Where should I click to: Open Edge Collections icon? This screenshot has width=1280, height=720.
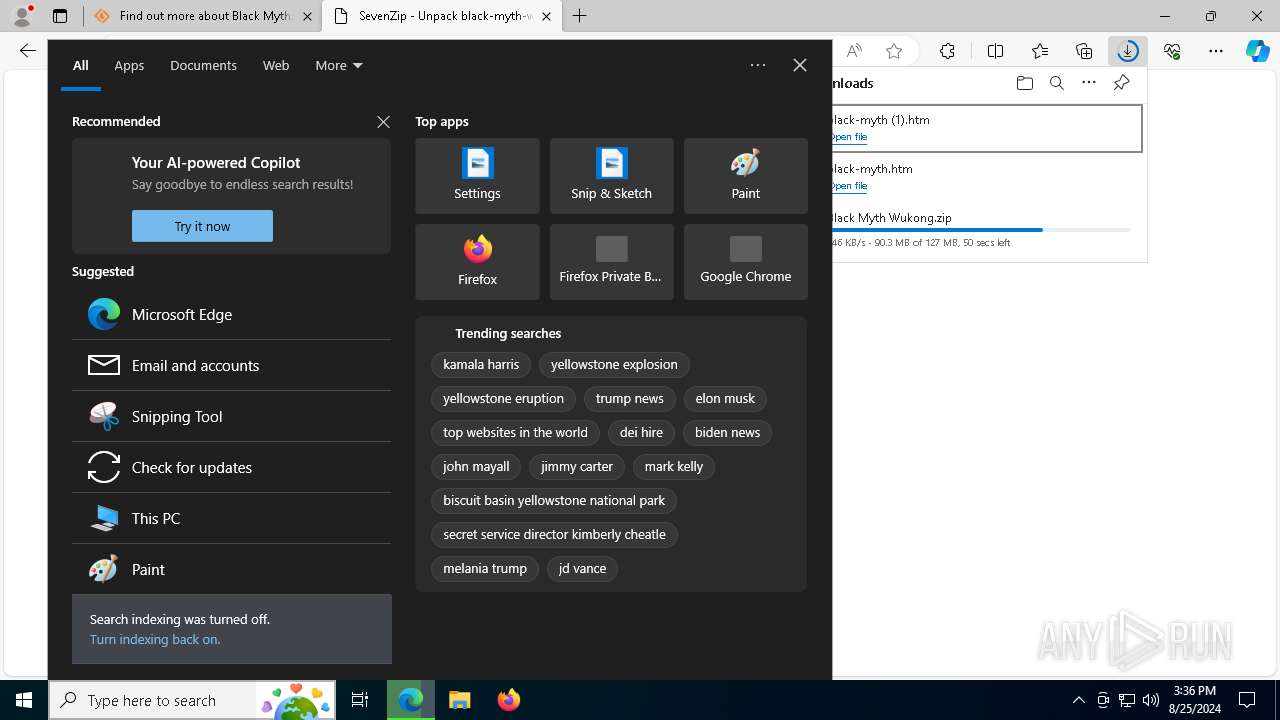coord(1084,51)
